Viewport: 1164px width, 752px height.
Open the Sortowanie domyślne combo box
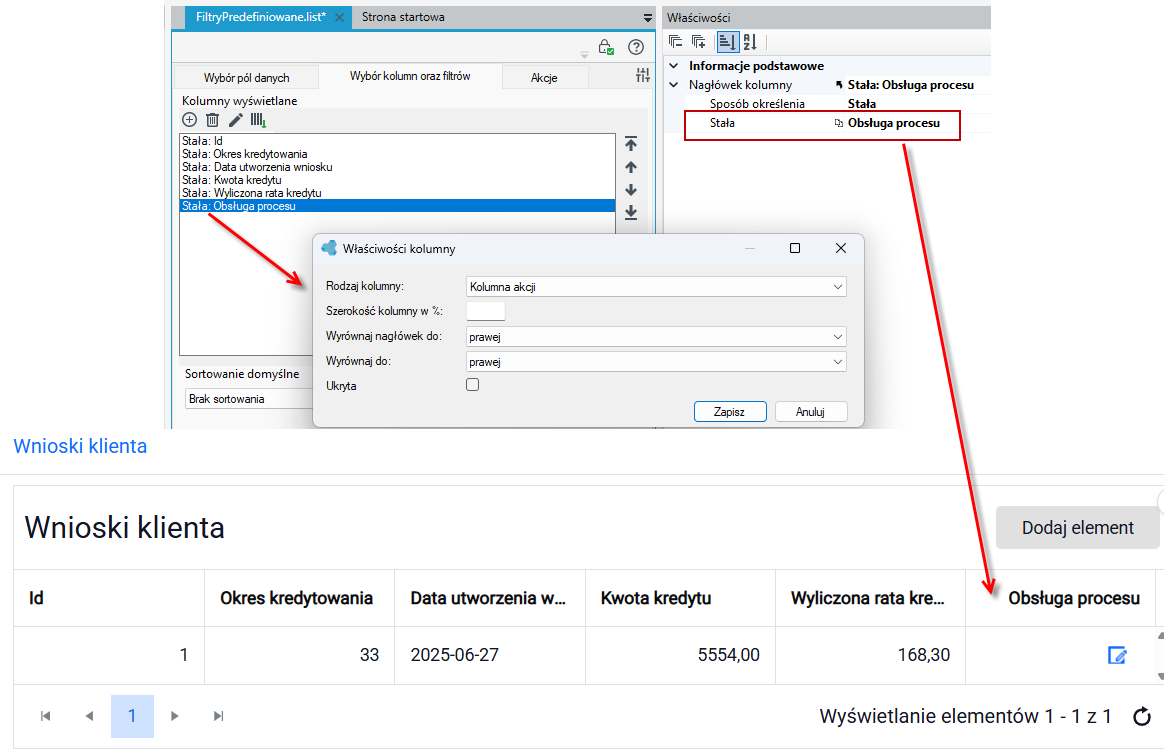249,399
